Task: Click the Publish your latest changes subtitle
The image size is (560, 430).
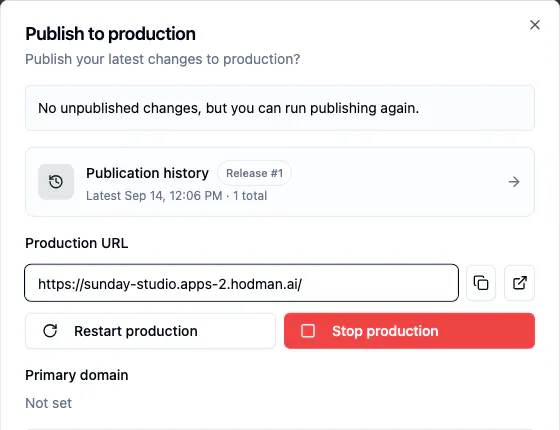Action: (162, 59)
